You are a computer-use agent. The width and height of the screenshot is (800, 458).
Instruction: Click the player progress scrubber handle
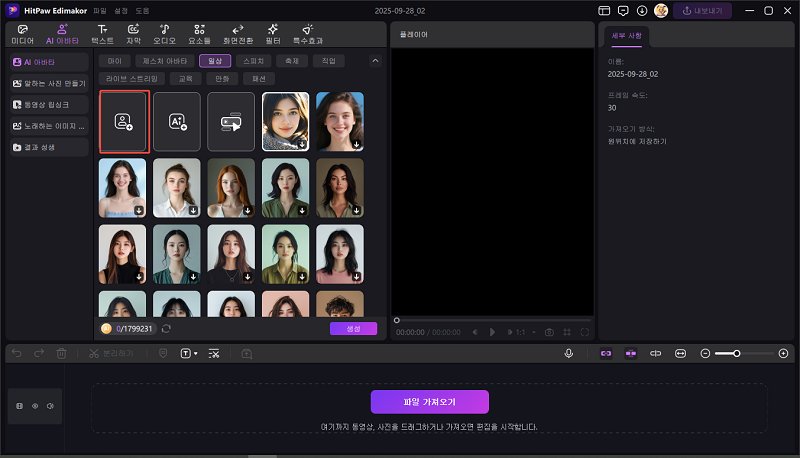click(x=396, y=320)
